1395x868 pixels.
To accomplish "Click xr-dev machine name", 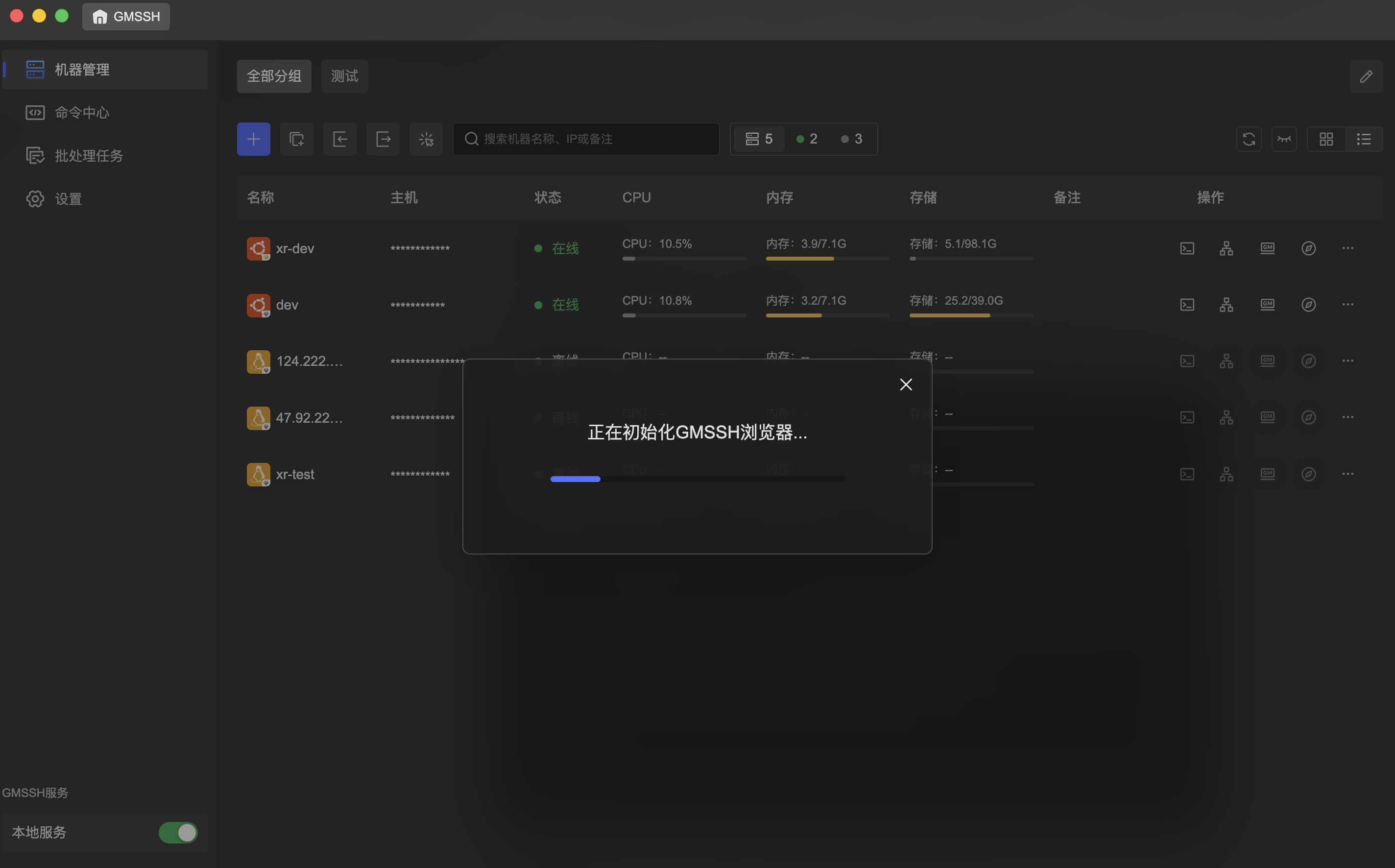I will pyautogui.click(x=295, y=248).
